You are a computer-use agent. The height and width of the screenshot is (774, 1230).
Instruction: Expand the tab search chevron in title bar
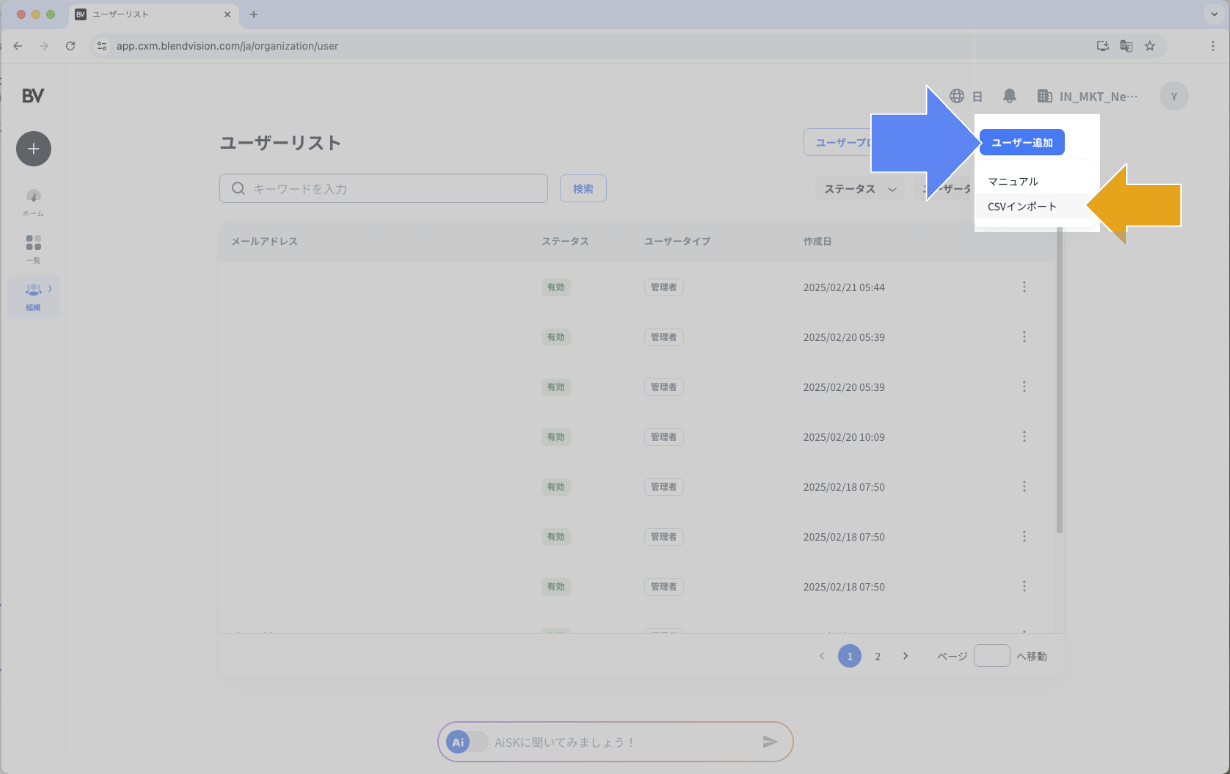(1212, 15)
